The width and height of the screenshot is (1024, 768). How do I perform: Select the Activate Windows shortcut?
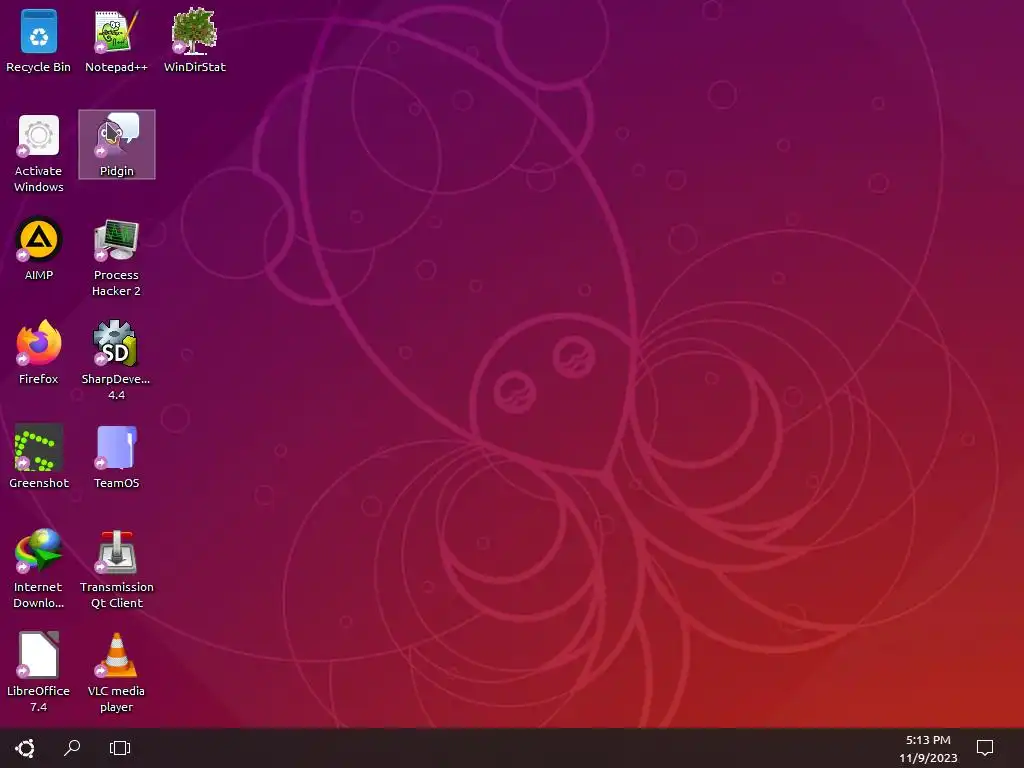39,153
